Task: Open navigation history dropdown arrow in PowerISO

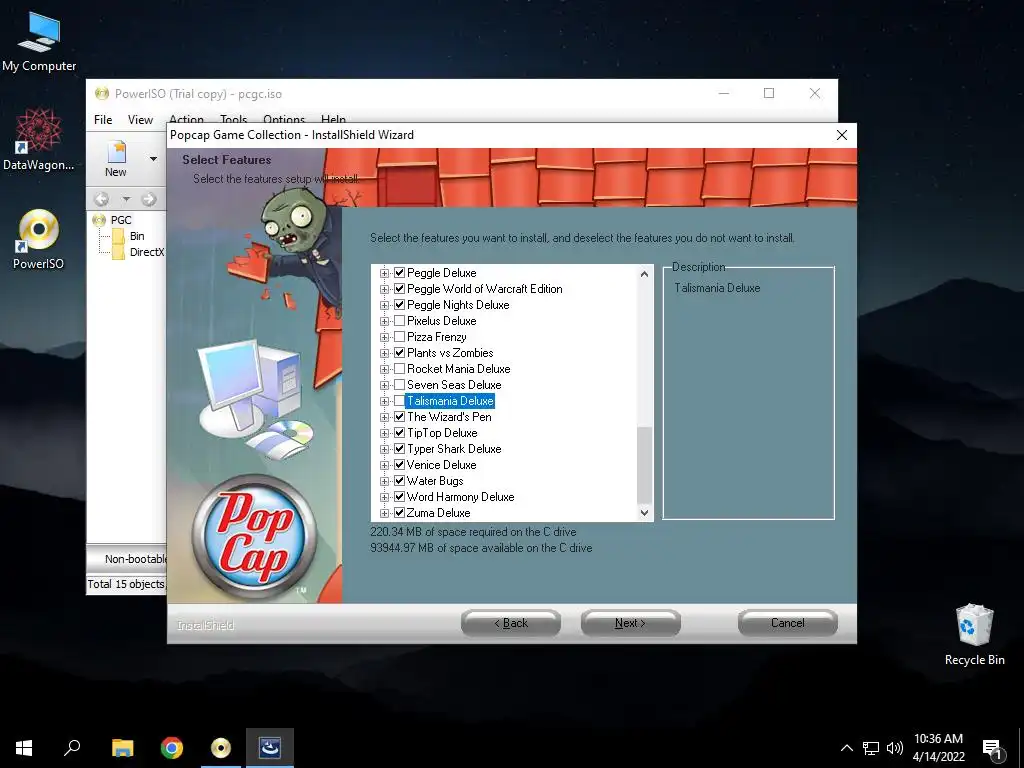Action: pos(126,199)
